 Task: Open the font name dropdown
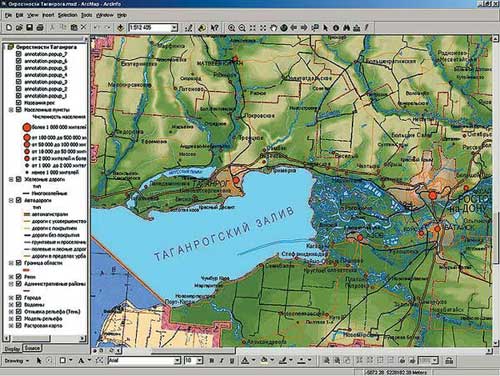[x=177, y=360]
